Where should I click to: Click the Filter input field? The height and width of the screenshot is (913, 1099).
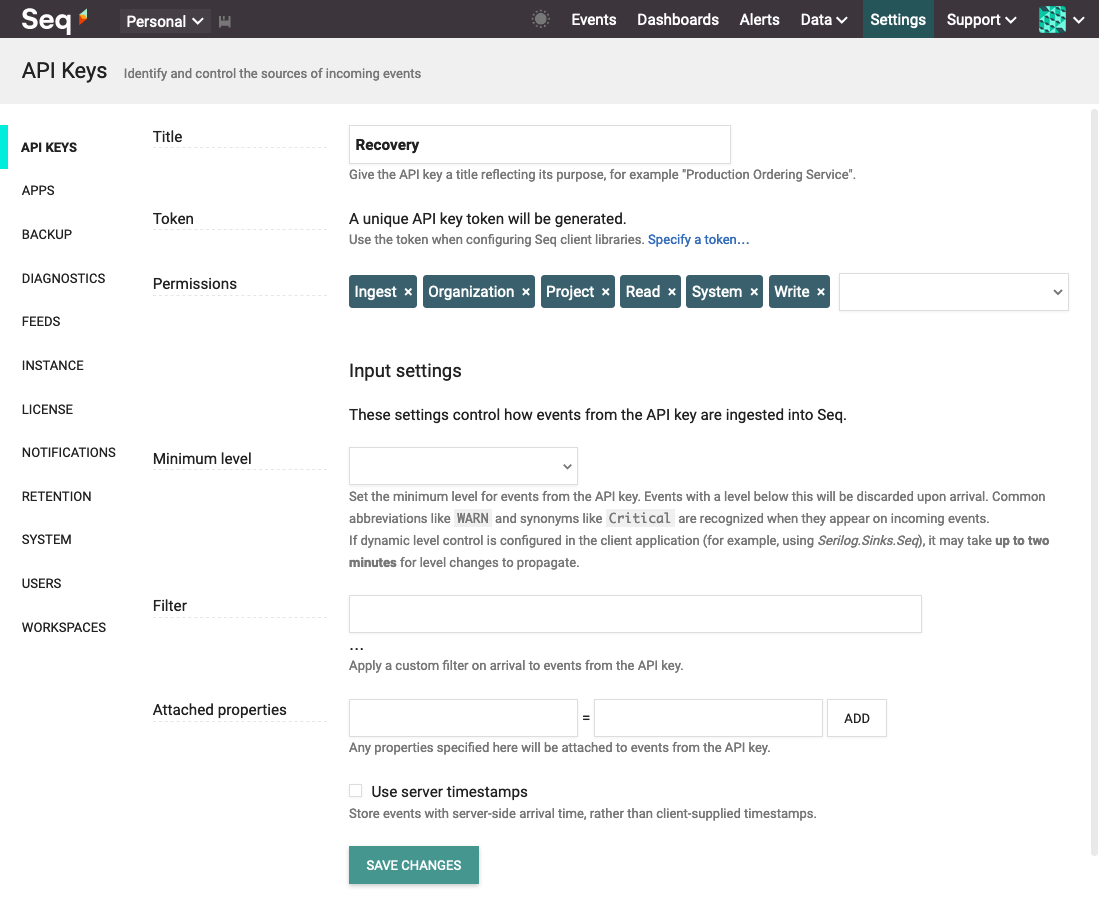point(635,614)
